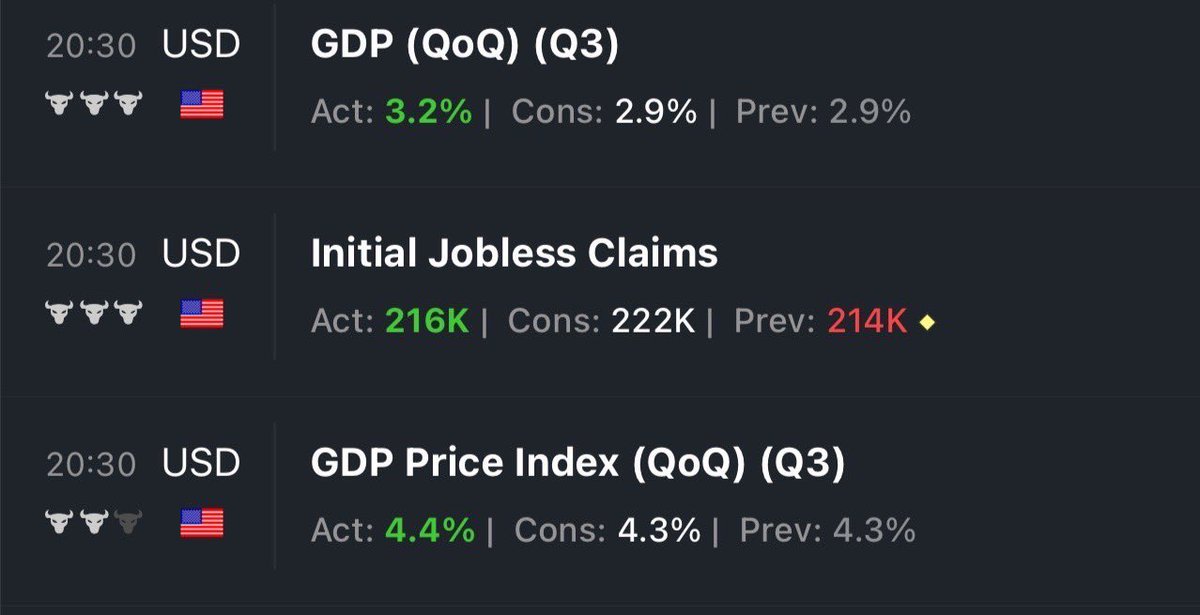Image resolution: width=1200 pixels, height=615 pixels.
Task: Click the 20:30 time on the Jobless Claims row
Action: (91, 255)
